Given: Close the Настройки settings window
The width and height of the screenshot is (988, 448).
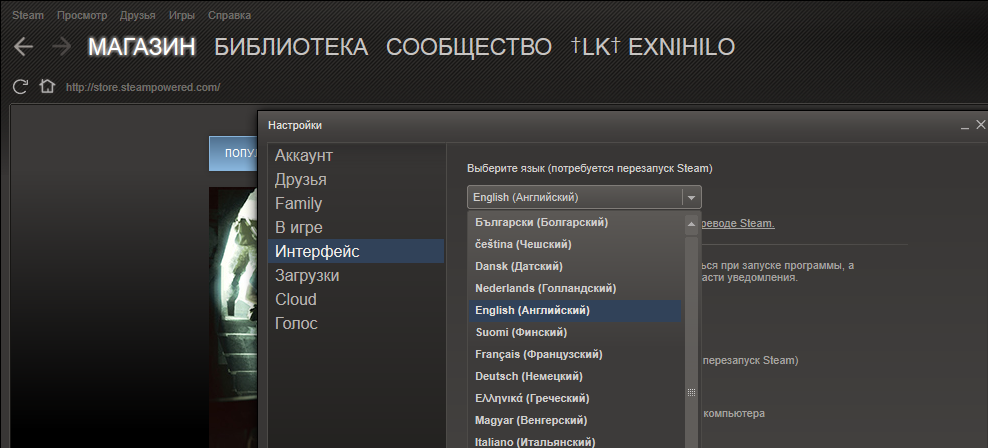Looking at the screenshot, I should pyautogui.click(x=980, y=125).
